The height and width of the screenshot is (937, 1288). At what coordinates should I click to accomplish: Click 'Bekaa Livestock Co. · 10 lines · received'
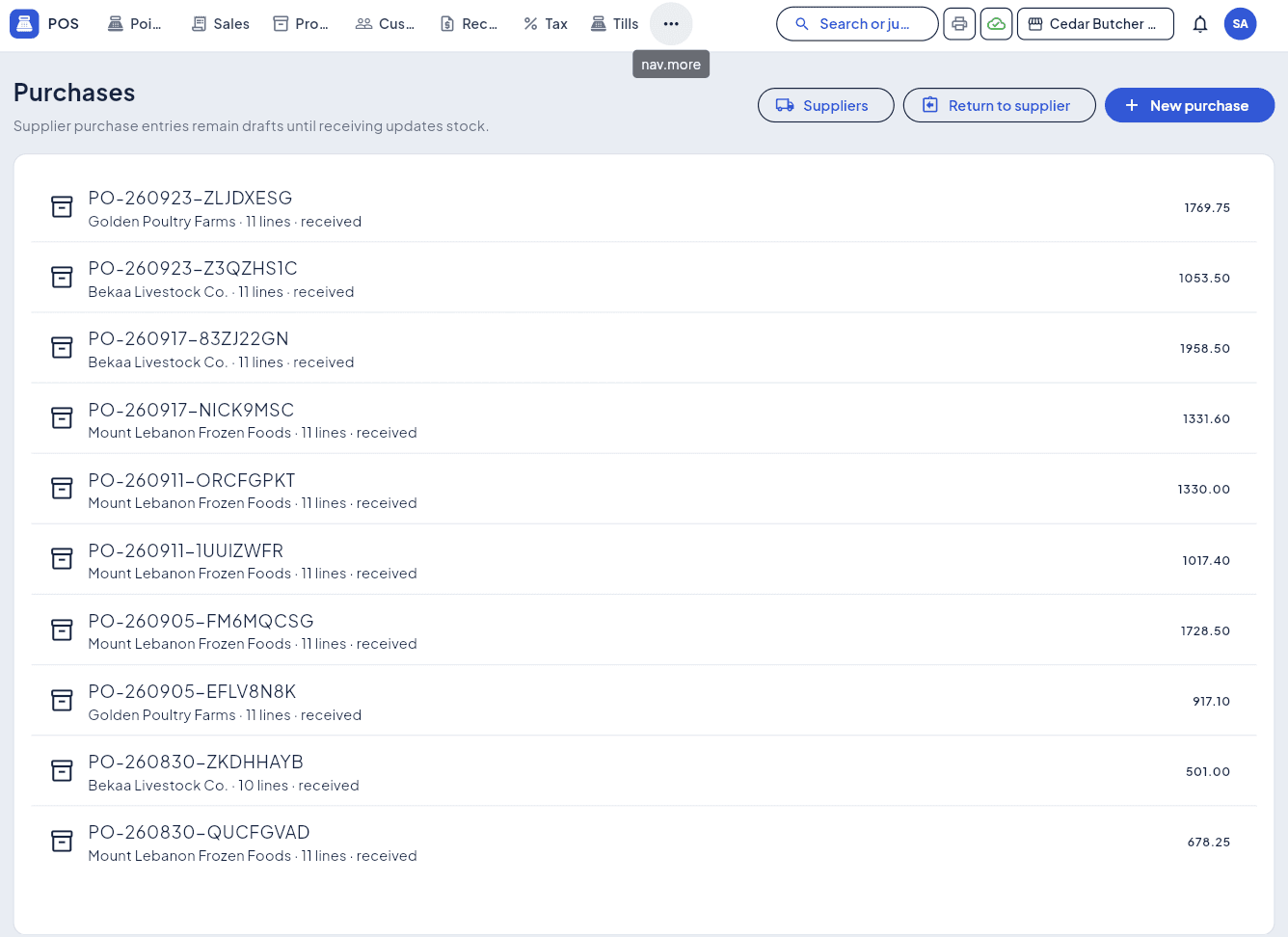click(224, 786)
